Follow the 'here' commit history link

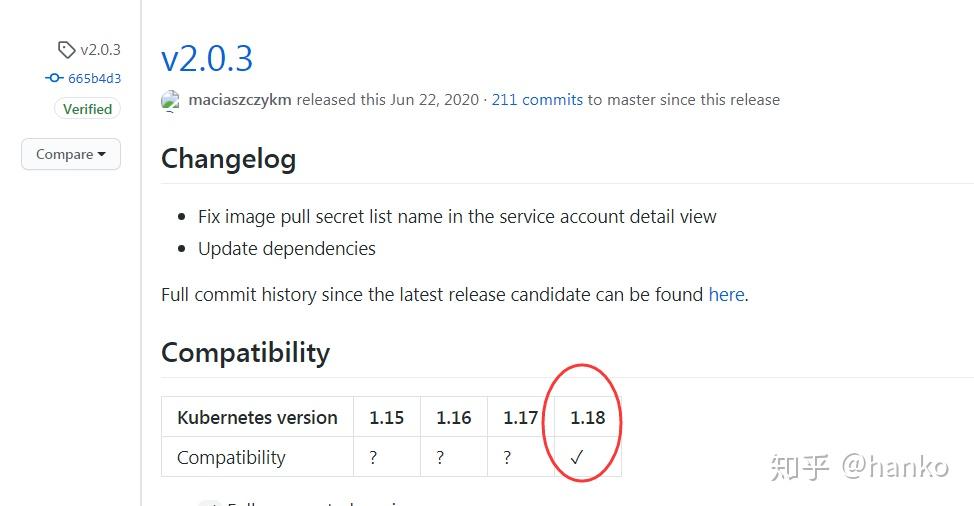click(x=726, y=295)
